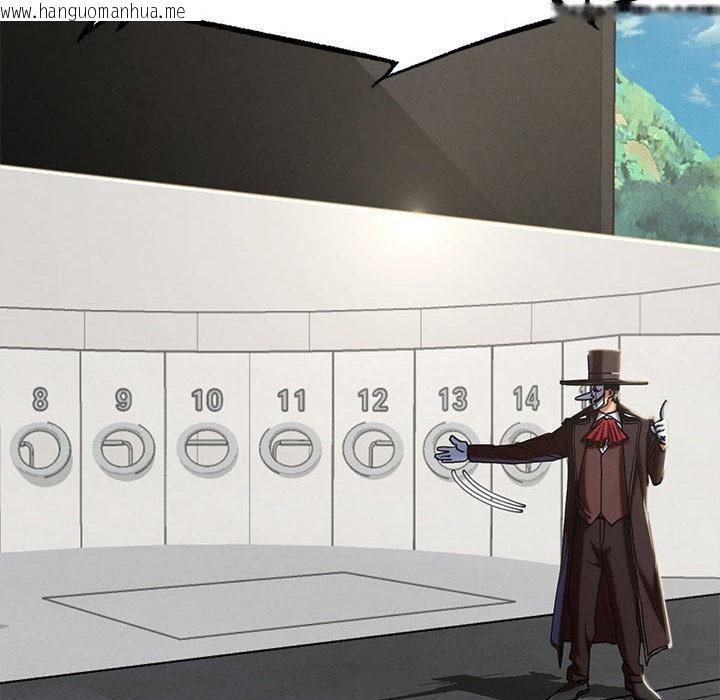720x700 pixels.
Task: Click the man's red cravat
Action: tap(604, 432)
